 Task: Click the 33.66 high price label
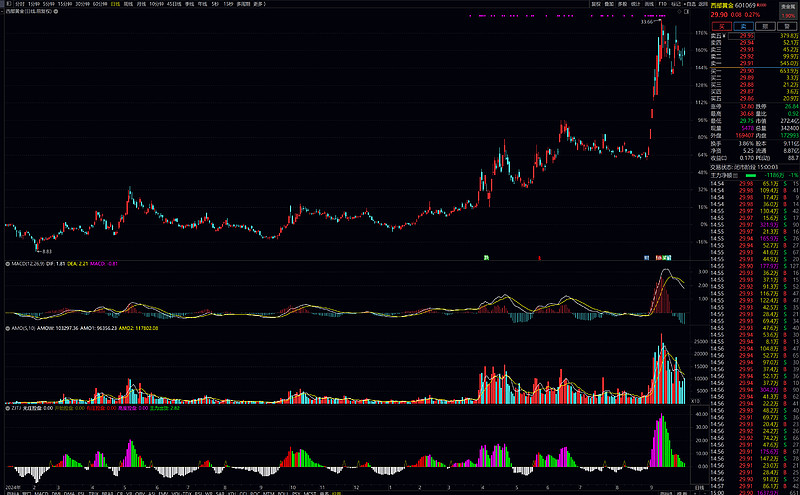pyautogui.click(x=647, y=22)
